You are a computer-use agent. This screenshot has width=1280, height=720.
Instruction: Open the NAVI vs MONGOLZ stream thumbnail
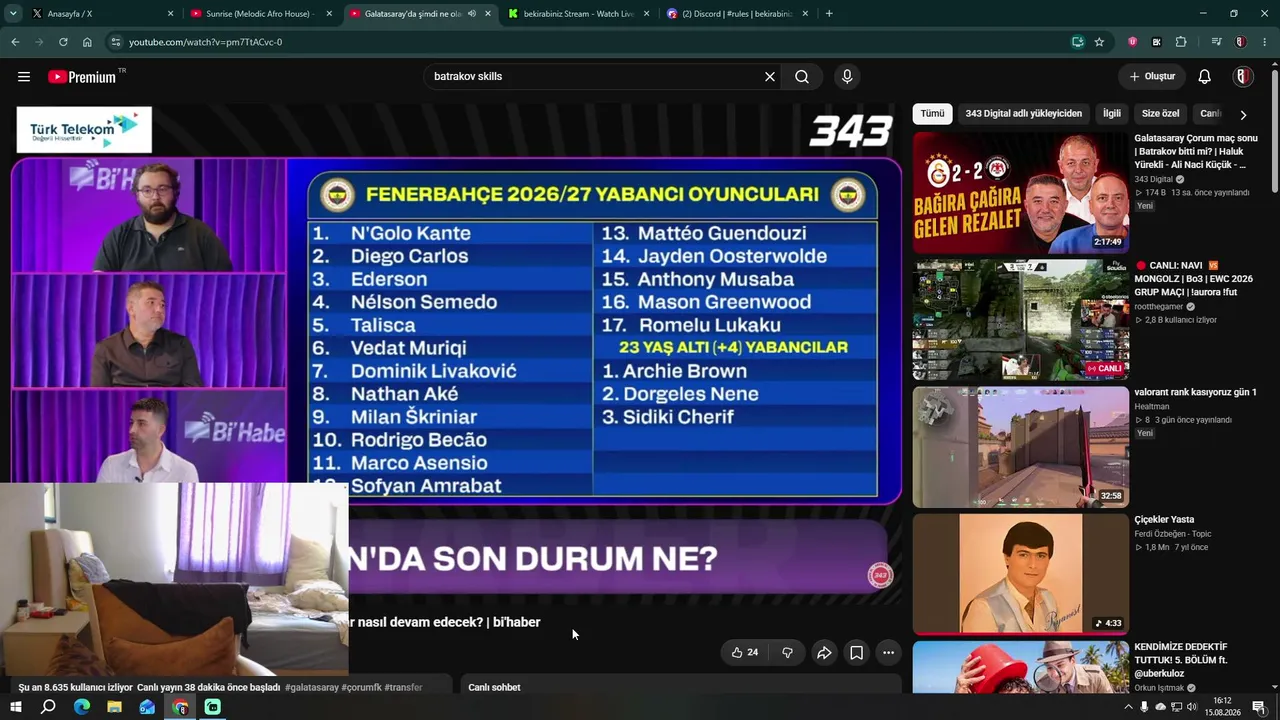coord(1020,320)
